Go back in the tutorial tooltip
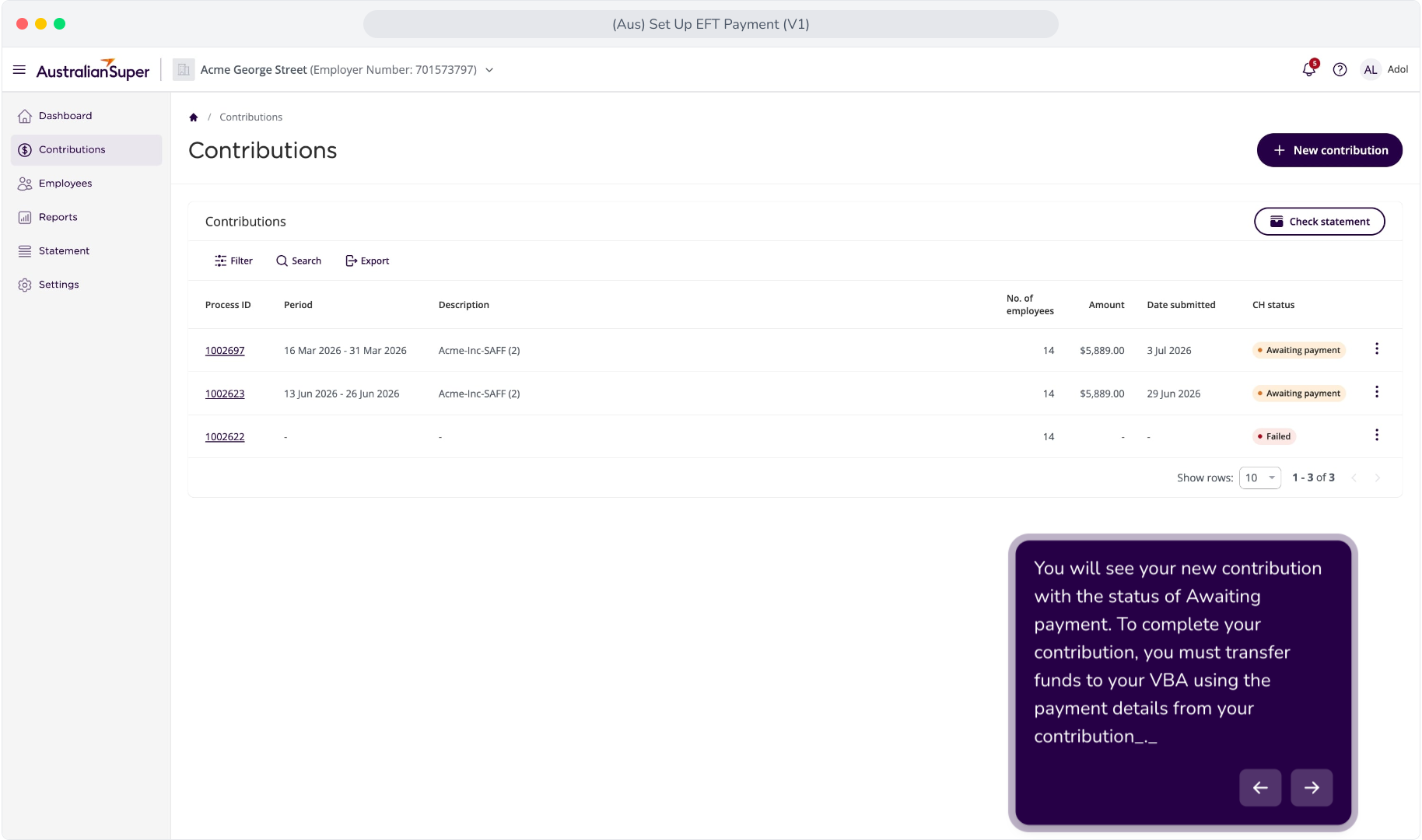 [x=1260, y=788]
